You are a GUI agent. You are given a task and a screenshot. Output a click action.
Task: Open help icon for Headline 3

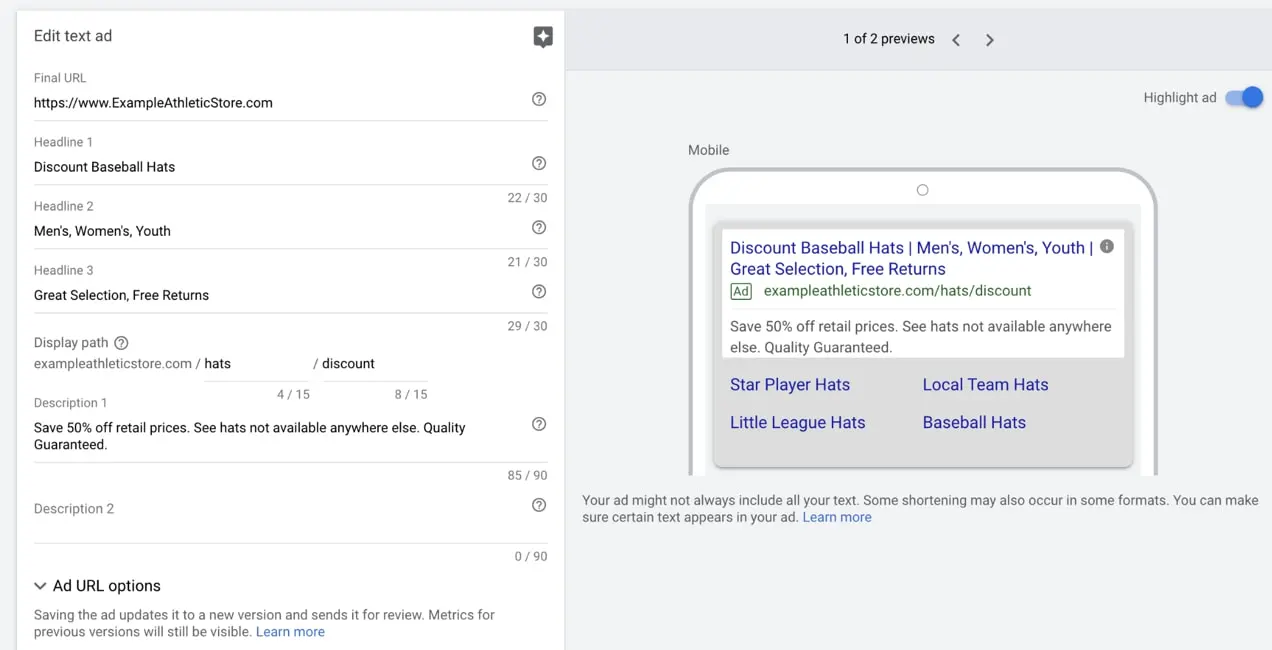pyautogui.click(x=539, y=291)
